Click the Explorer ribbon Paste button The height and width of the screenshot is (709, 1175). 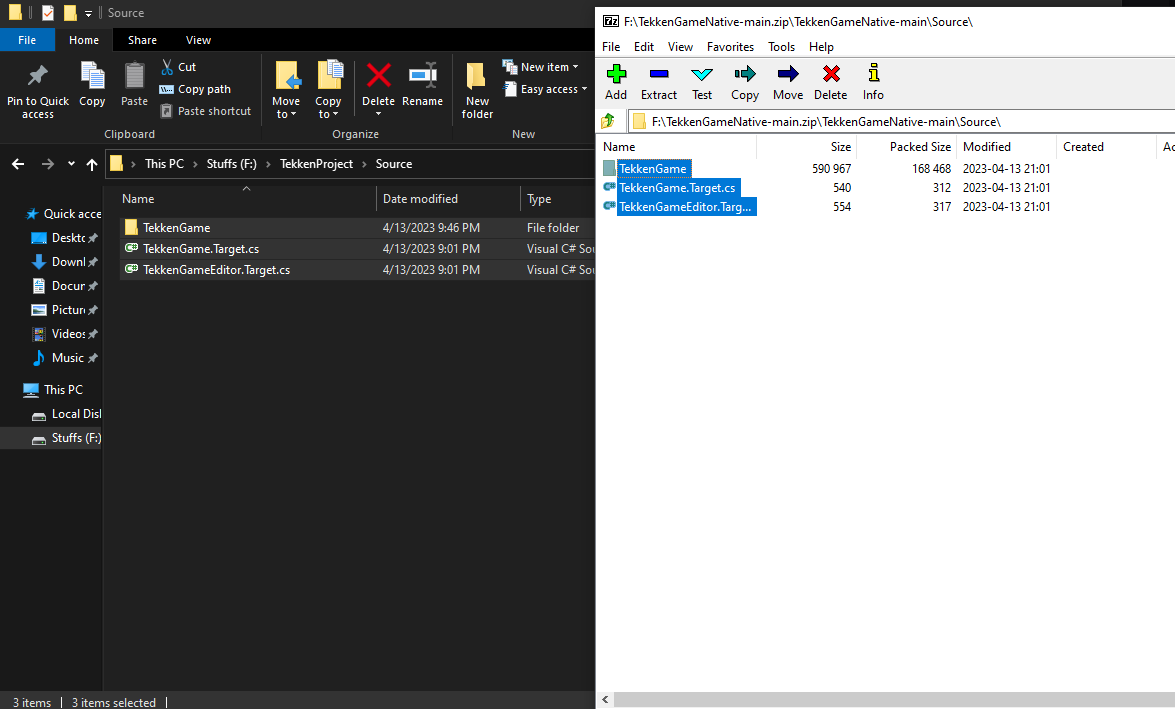[134, 84]
